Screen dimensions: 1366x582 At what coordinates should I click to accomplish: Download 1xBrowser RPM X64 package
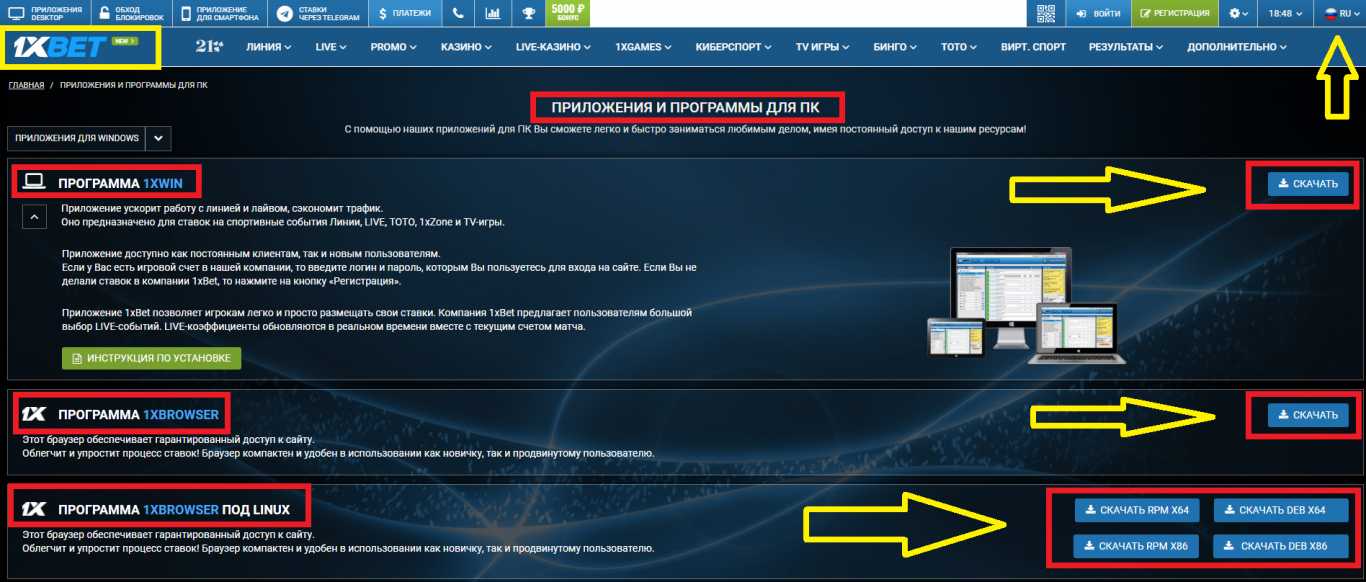click(x=1137, y=510)
